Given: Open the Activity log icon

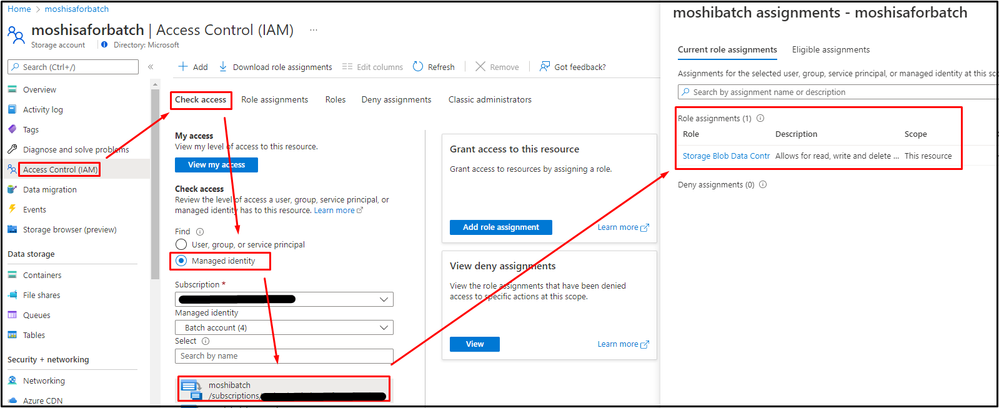Looking at the screenshot, I should [12, 110].
